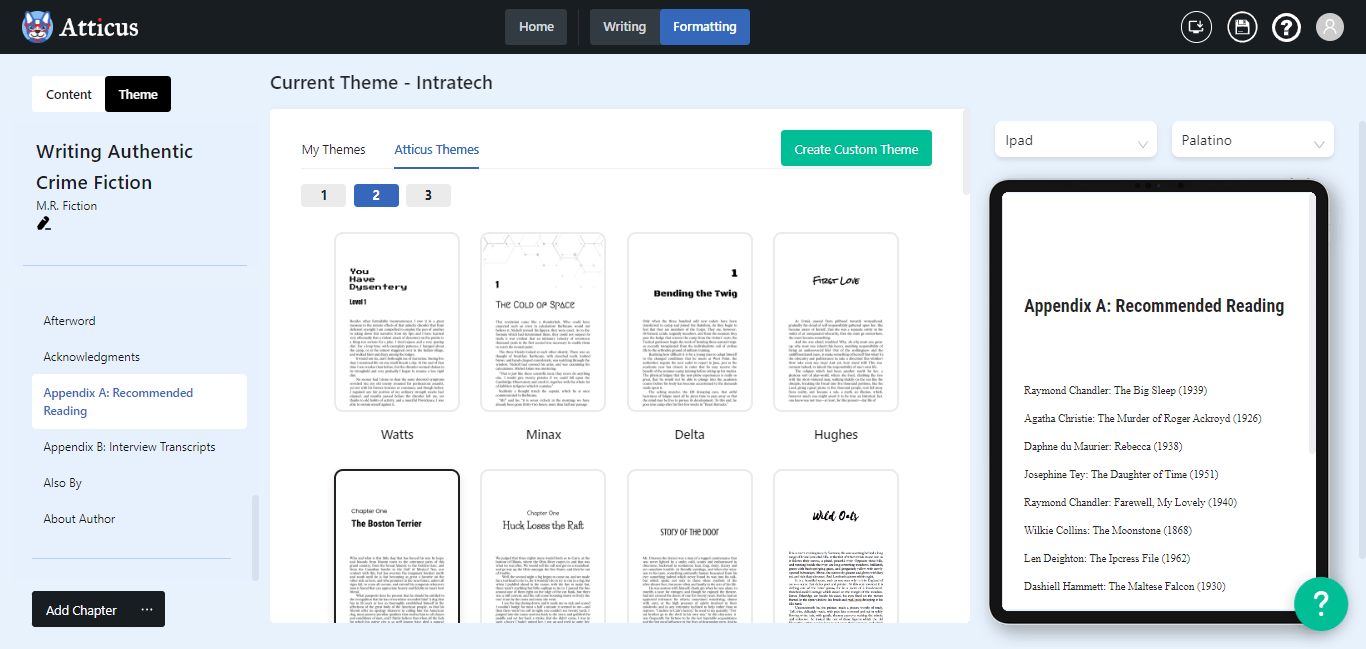This screenshot has height=649, width=1366.
Task: Select the Watts theme thumbnail
Action: pyautogui.click(x=397, y=322)
